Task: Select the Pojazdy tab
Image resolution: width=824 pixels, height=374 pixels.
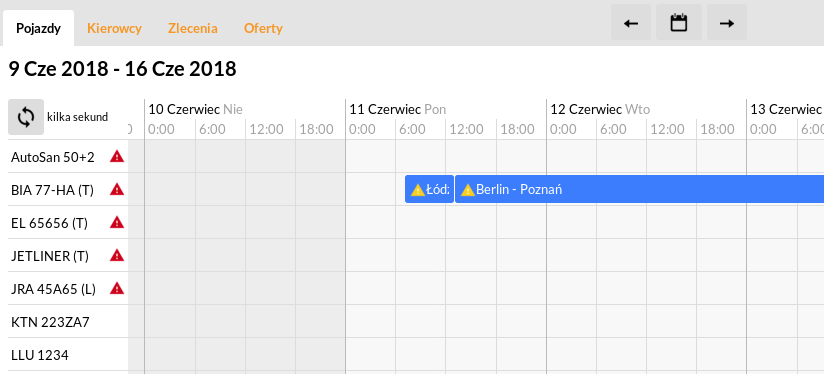Action: coord(38,28)
